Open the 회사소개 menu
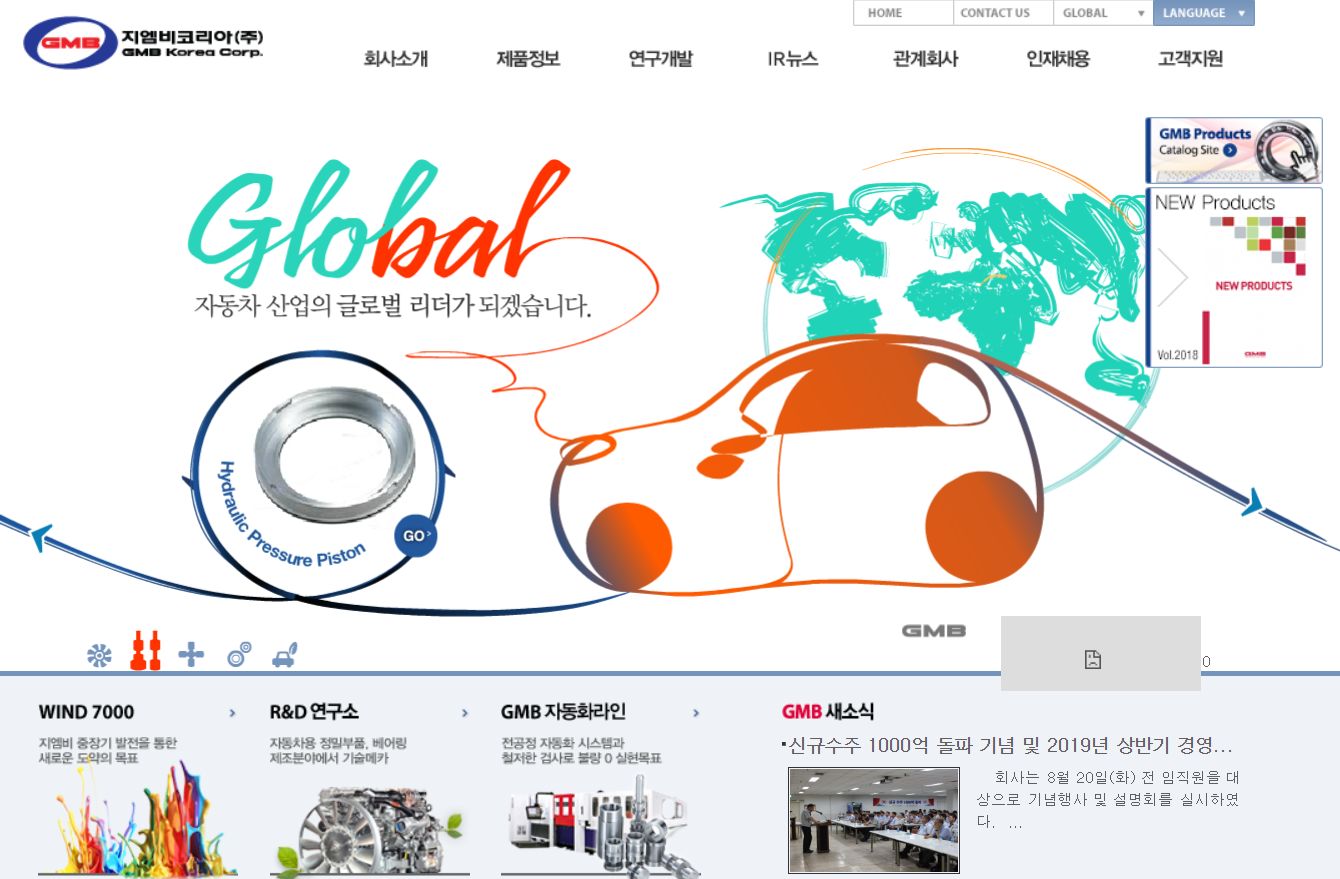 [x=396, y=58]
